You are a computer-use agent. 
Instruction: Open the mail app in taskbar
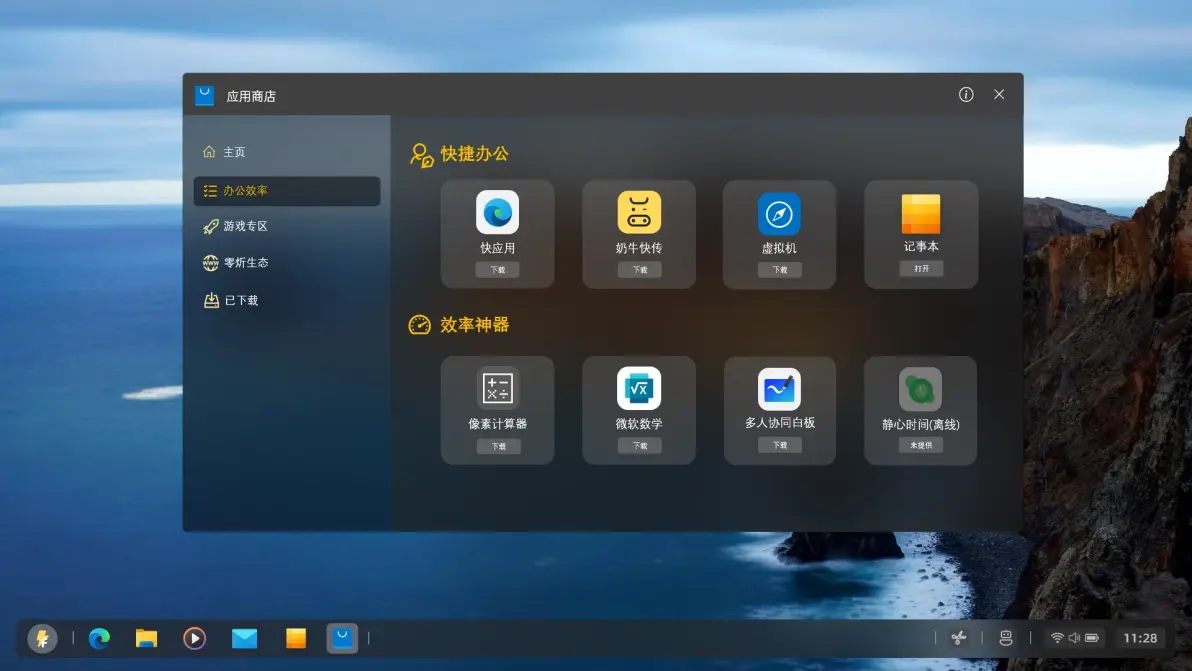click(244, 638)
